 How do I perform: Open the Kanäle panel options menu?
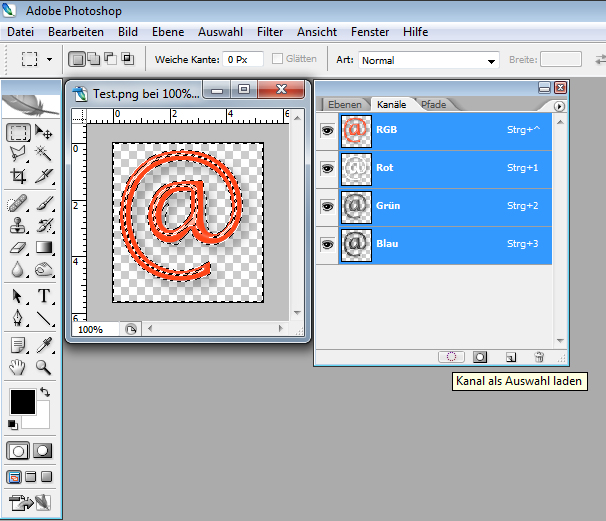pos(559,106)
